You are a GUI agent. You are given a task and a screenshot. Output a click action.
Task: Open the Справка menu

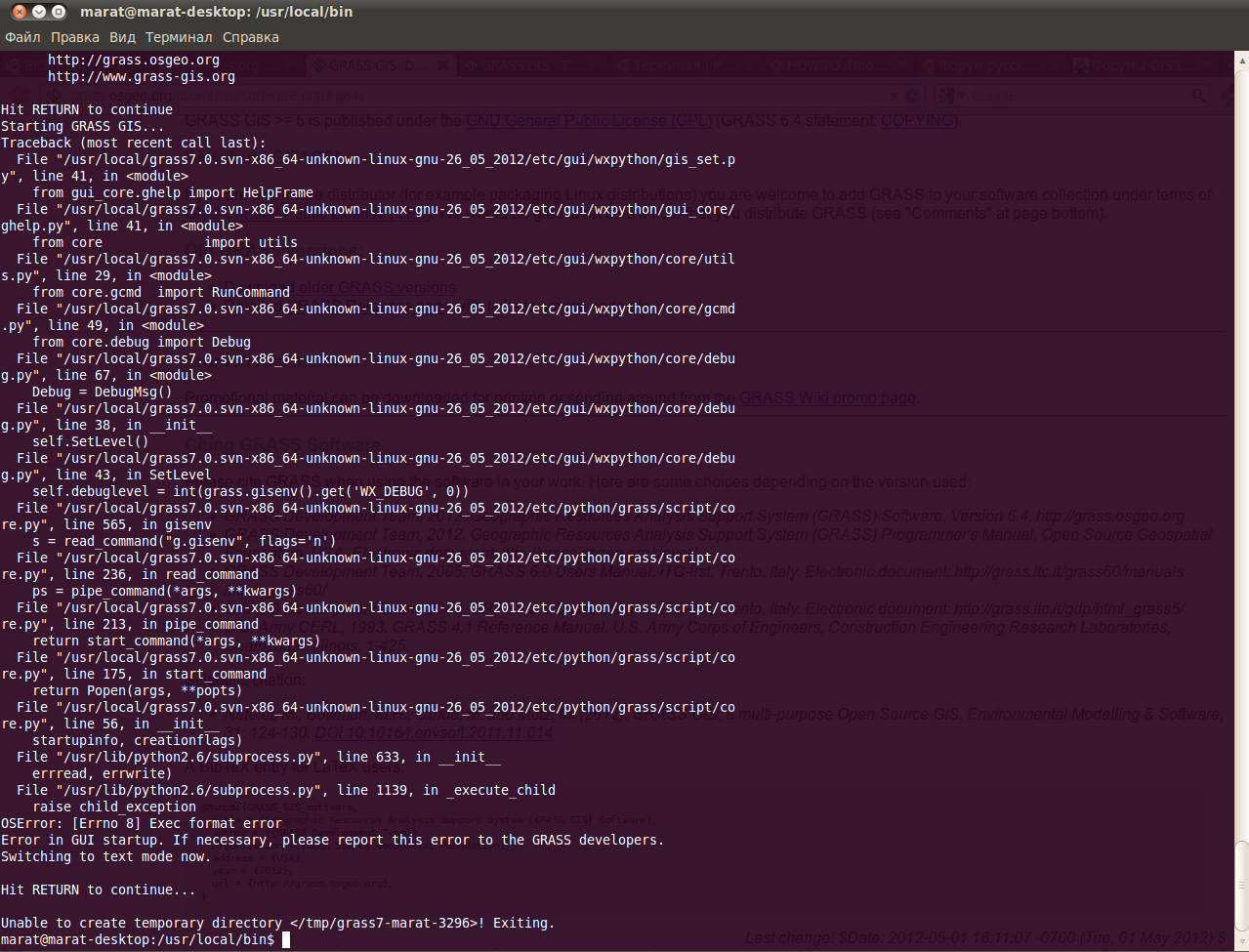pyautogui.click(x=251, y=37)
